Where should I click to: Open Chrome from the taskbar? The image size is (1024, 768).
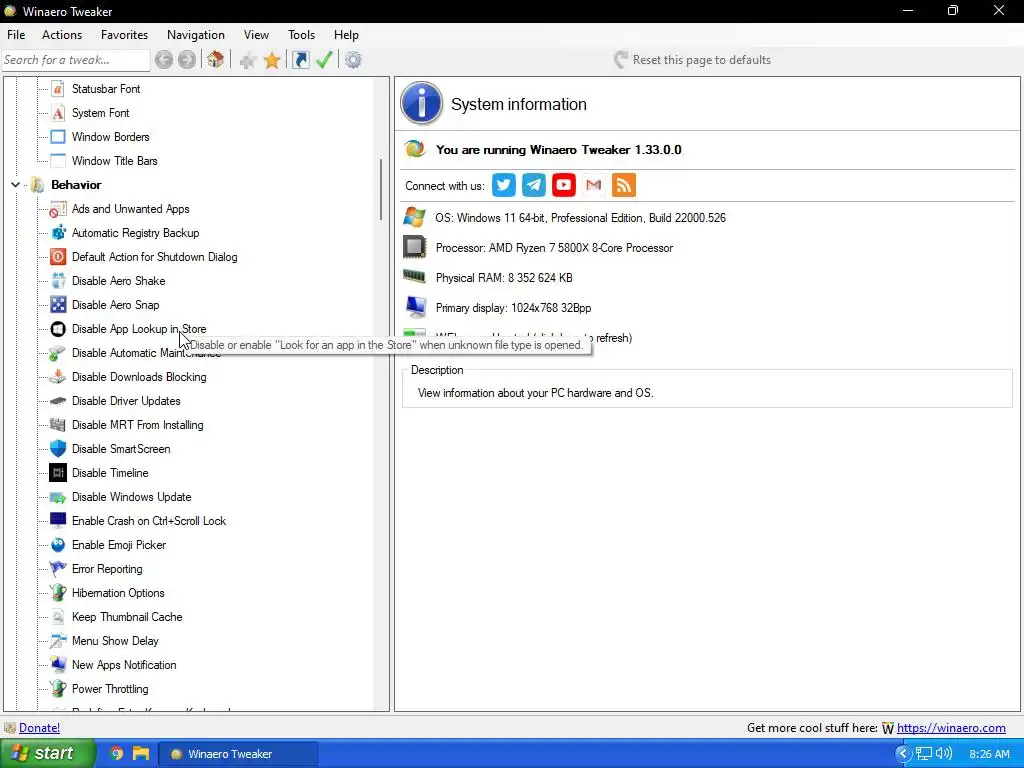tap(116, 754)
